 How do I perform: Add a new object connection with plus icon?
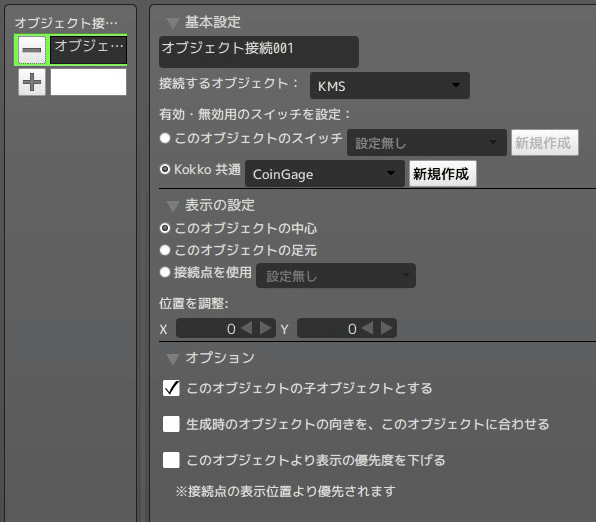click(32, 82)
